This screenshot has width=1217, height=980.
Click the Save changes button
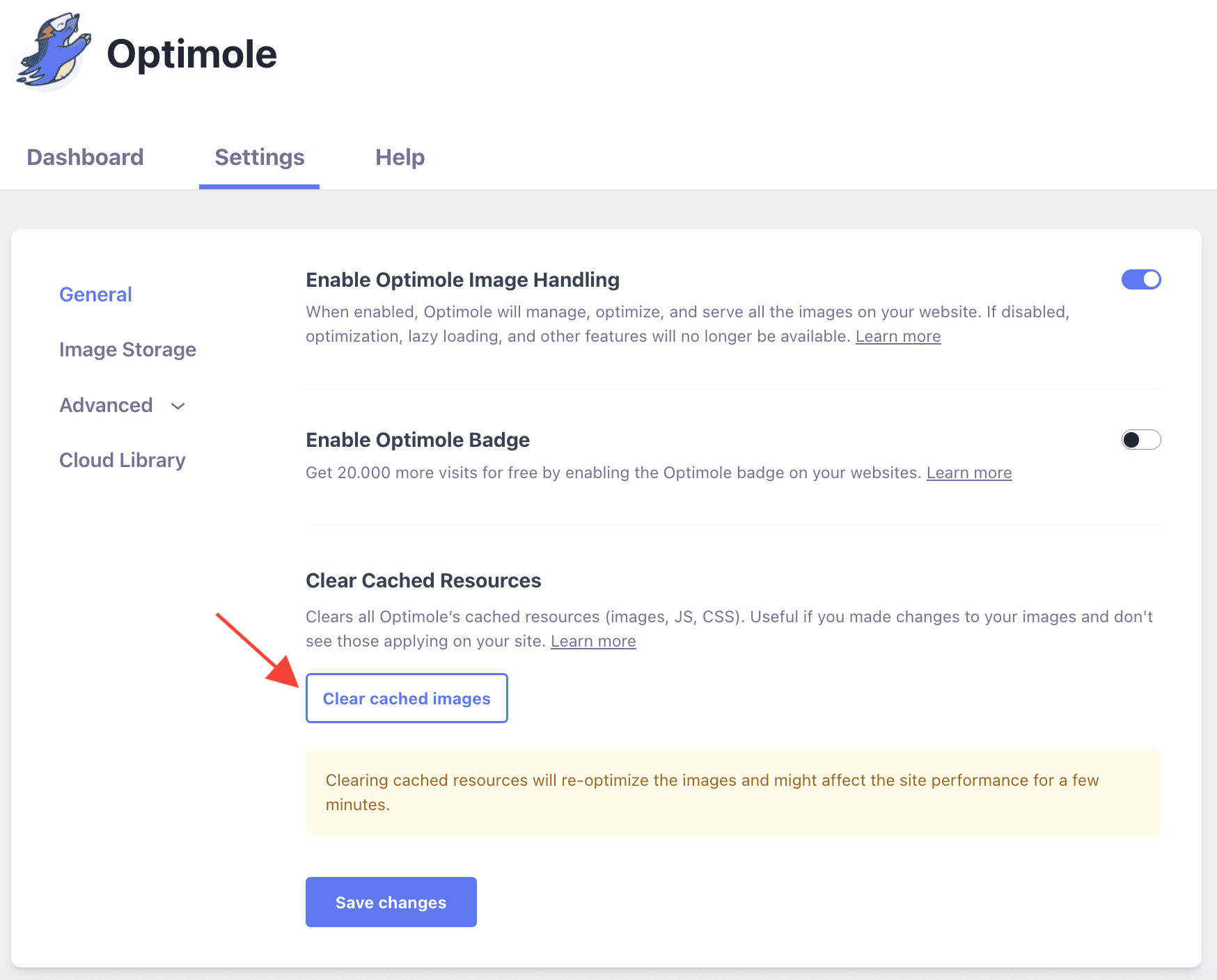pyautogui.click(x=391, y=902)
